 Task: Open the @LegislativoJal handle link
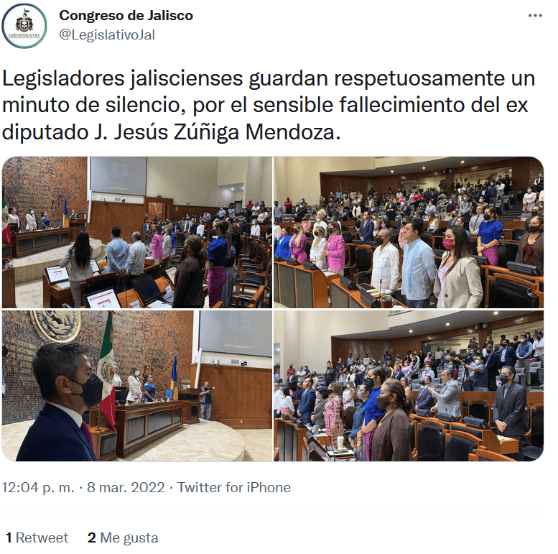(107, 35)
